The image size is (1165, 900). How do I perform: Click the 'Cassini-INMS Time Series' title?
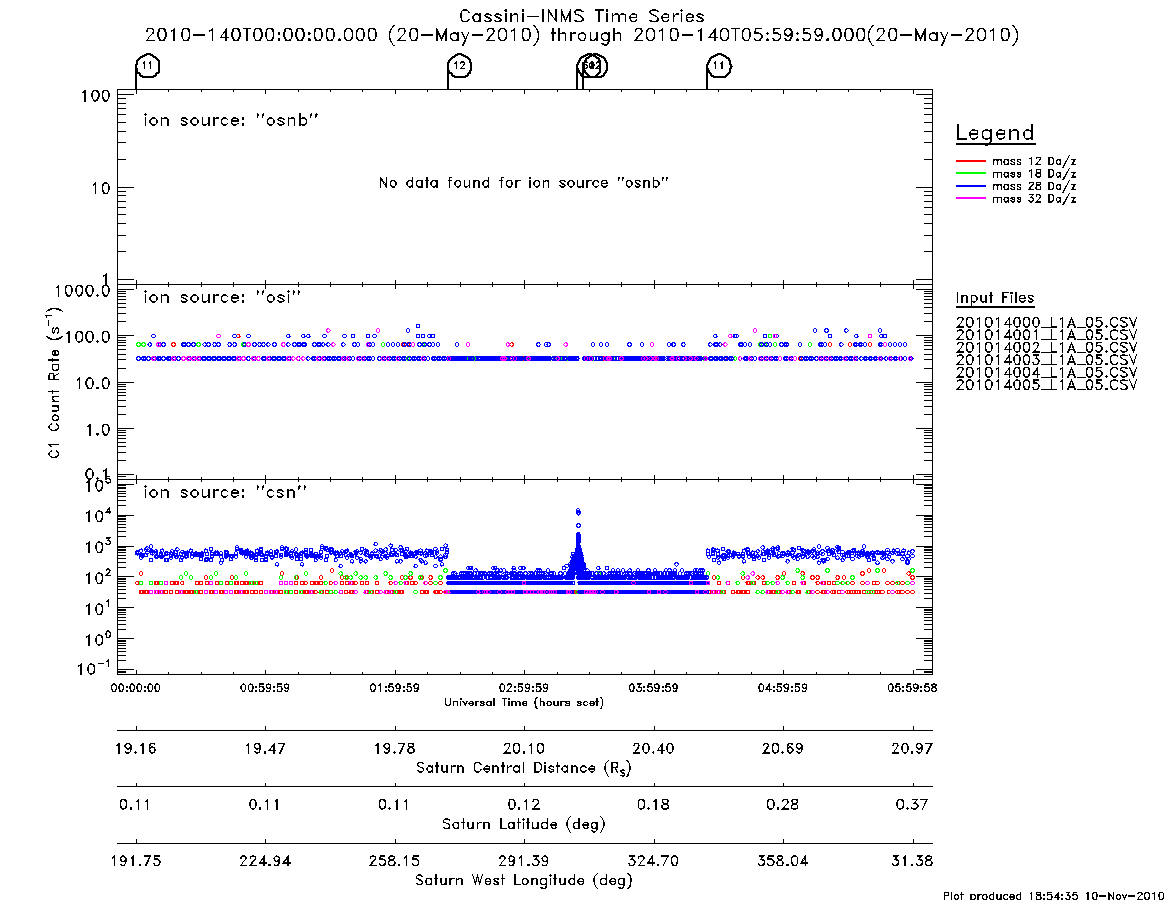[x=582, y=16]
